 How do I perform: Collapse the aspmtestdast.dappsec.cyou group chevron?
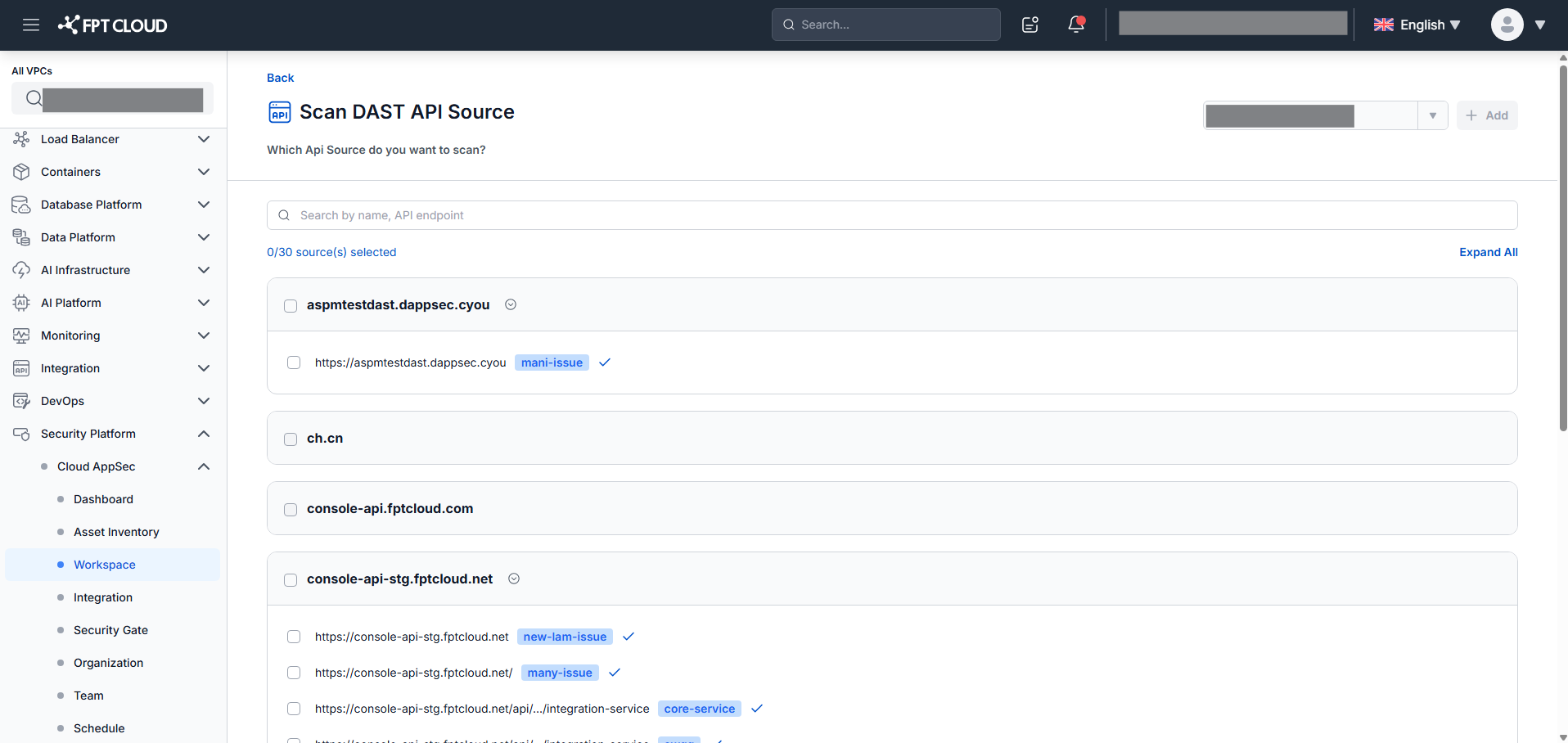click(x=511, y=304)
